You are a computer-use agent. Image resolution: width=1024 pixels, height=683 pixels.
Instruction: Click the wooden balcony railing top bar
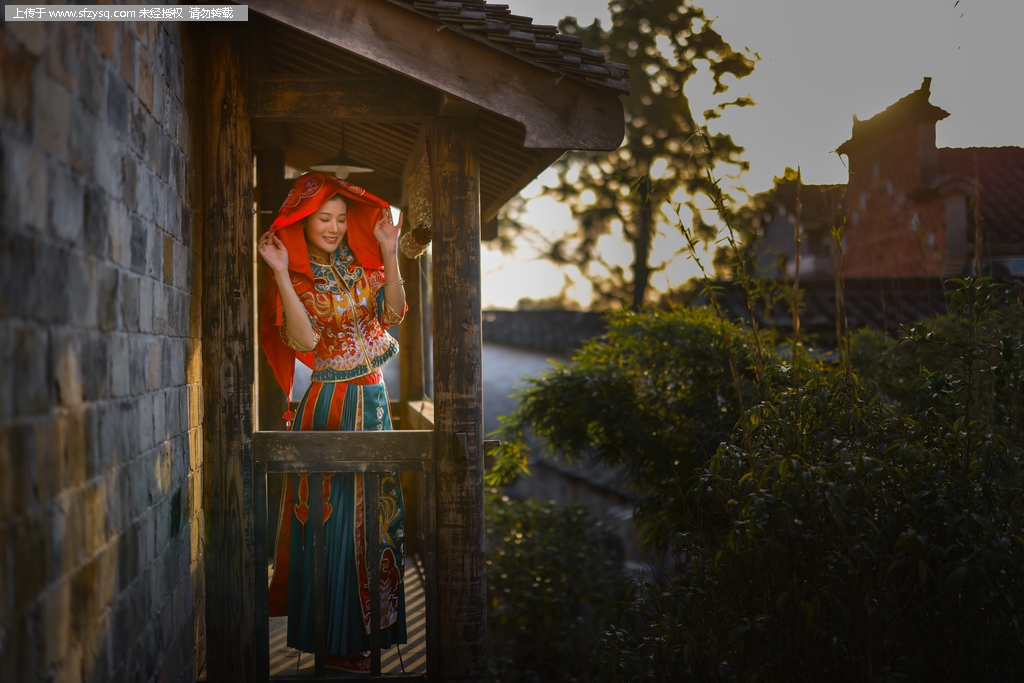point(342,446)
